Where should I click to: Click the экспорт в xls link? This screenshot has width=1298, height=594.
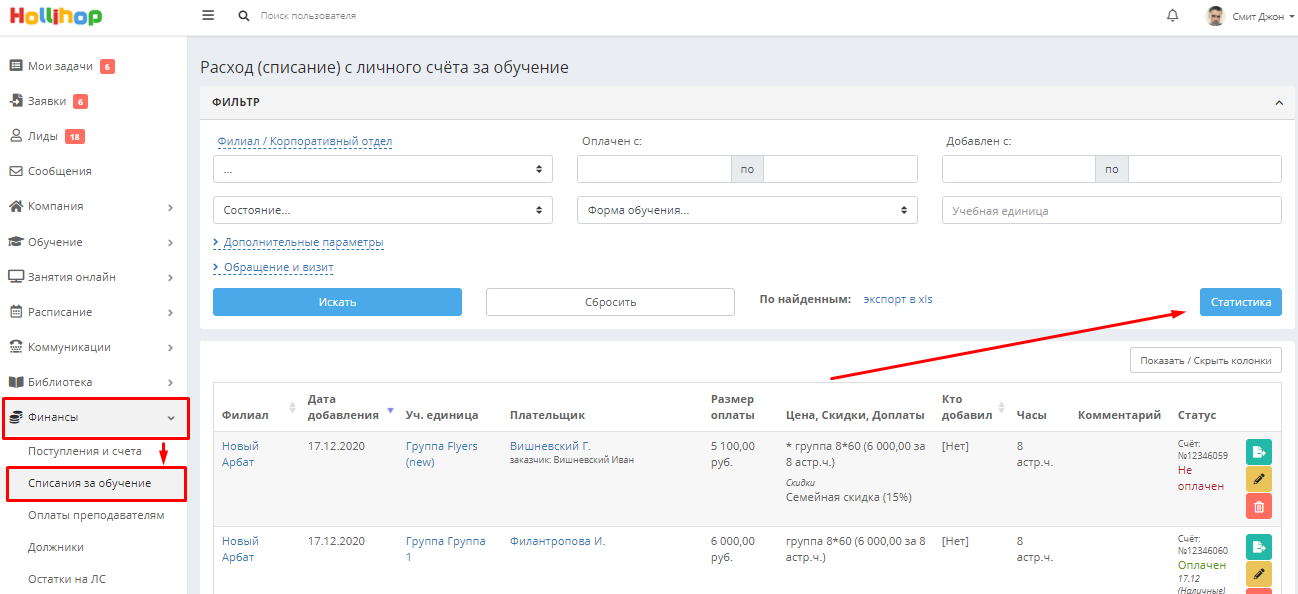pyautogui.click(x=898, y=299)
